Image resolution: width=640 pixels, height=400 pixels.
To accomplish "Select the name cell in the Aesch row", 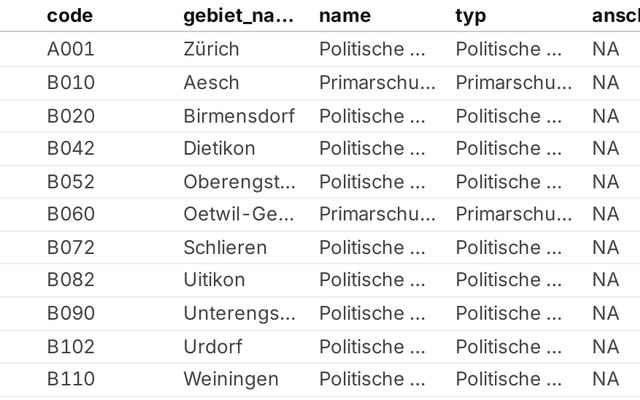I will [377, 83].
